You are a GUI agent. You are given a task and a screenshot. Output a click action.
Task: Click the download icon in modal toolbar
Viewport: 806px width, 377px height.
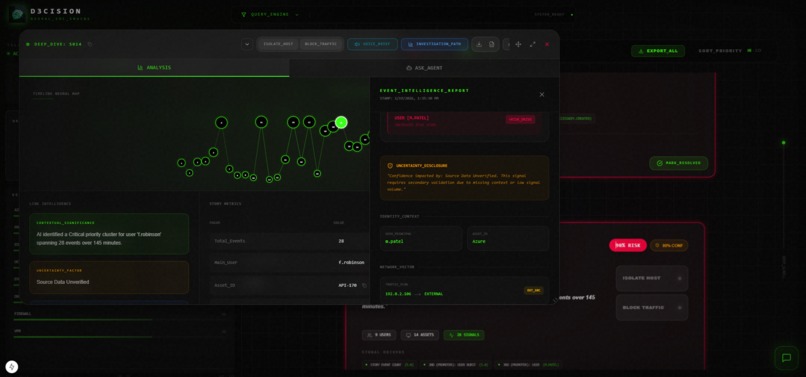479,44
